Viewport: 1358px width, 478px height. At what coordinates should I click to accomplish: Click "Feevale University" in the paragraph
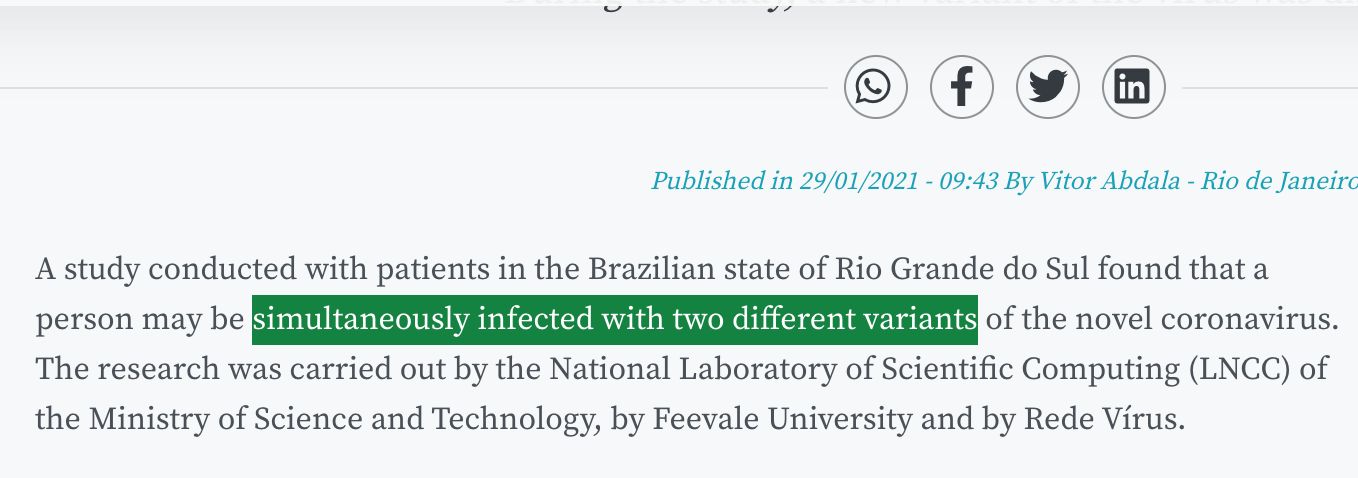point(782,418)
